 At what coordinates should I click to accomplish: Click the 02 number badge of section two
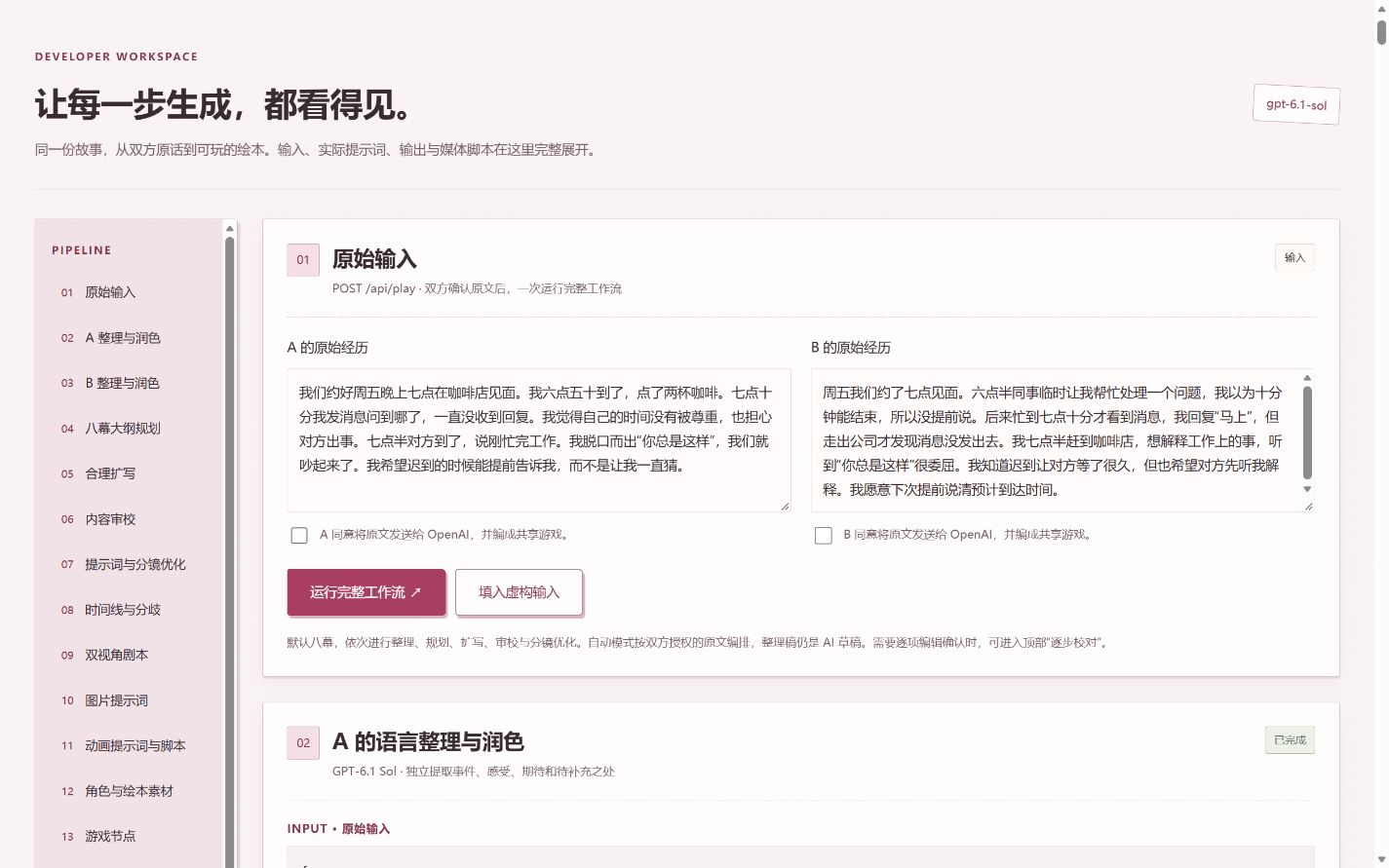click(303, 743)
